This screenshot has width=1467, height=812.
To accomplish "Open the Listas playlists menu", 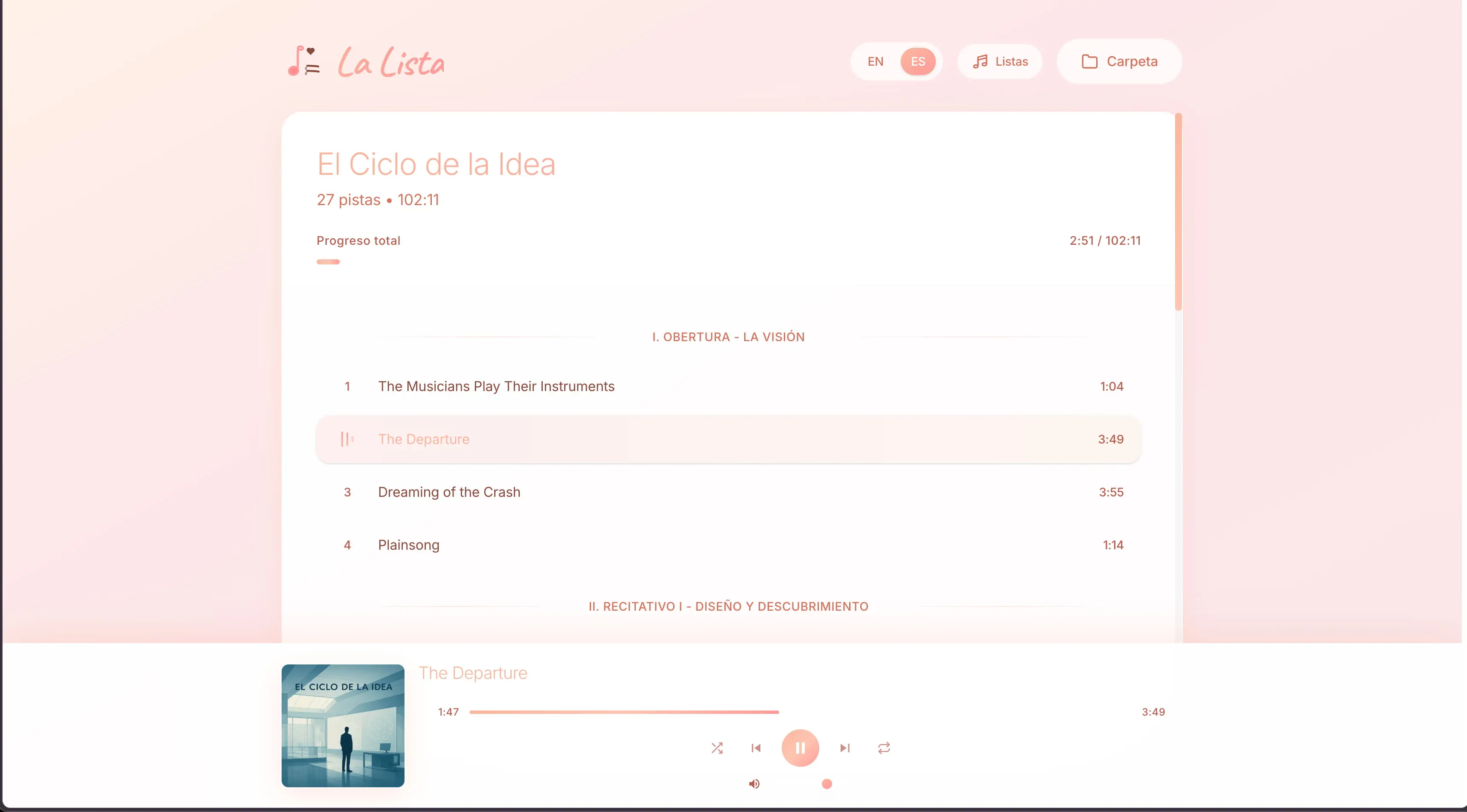I will tap(1000, 61).
